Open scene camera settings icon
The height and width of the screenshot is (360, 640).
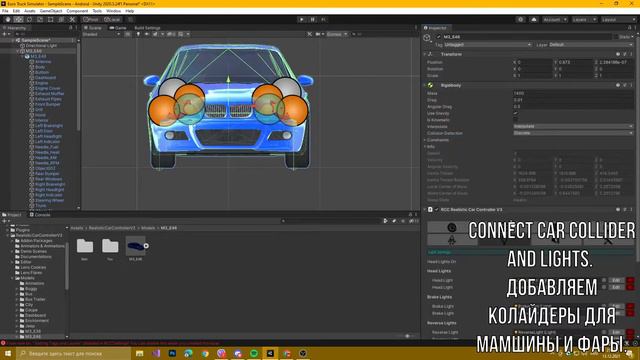pos(318,34)
